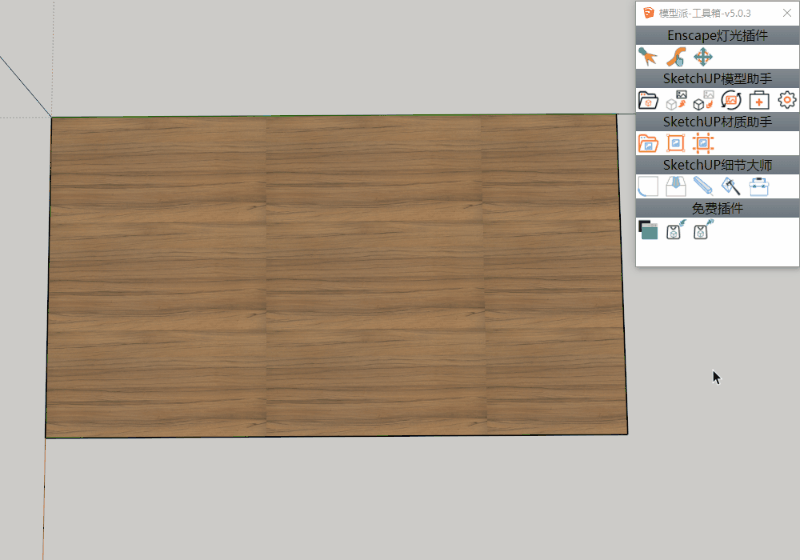Click the orange framed image material icon
Image resolution: width=800 pixels, height=560 pixels.
tap(676, 143)
